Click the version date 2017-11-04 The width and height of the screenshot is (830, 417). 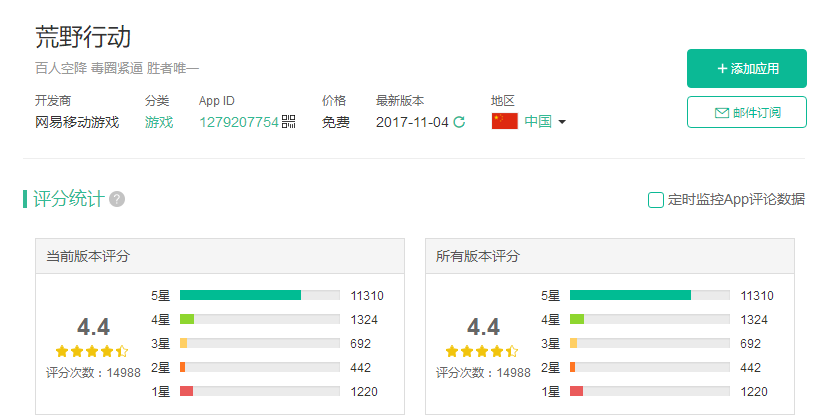click(412, 122)
